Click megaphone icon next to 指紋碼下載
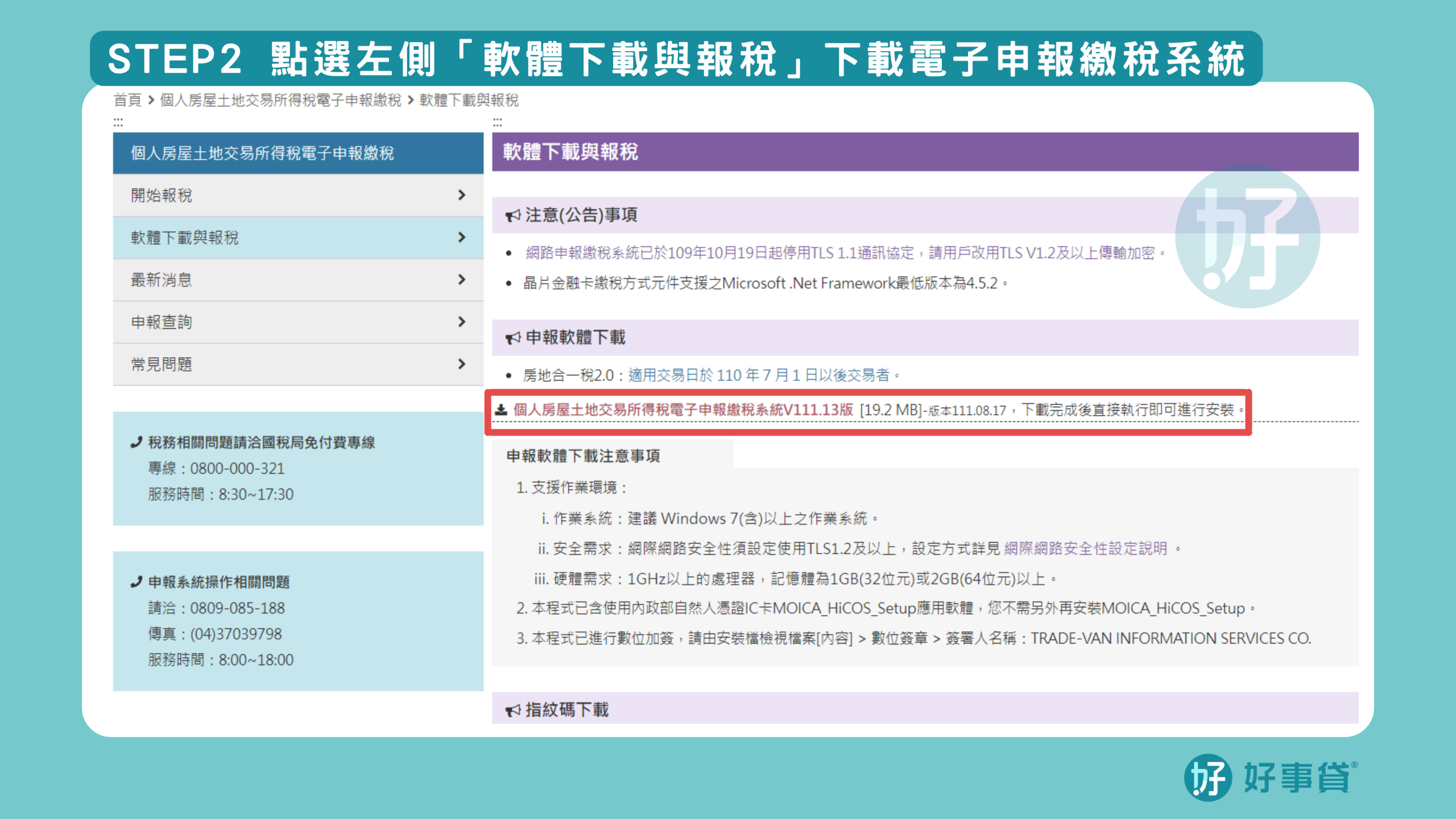This screenshot has height=819, width=1456. click(x=513, y=710)
